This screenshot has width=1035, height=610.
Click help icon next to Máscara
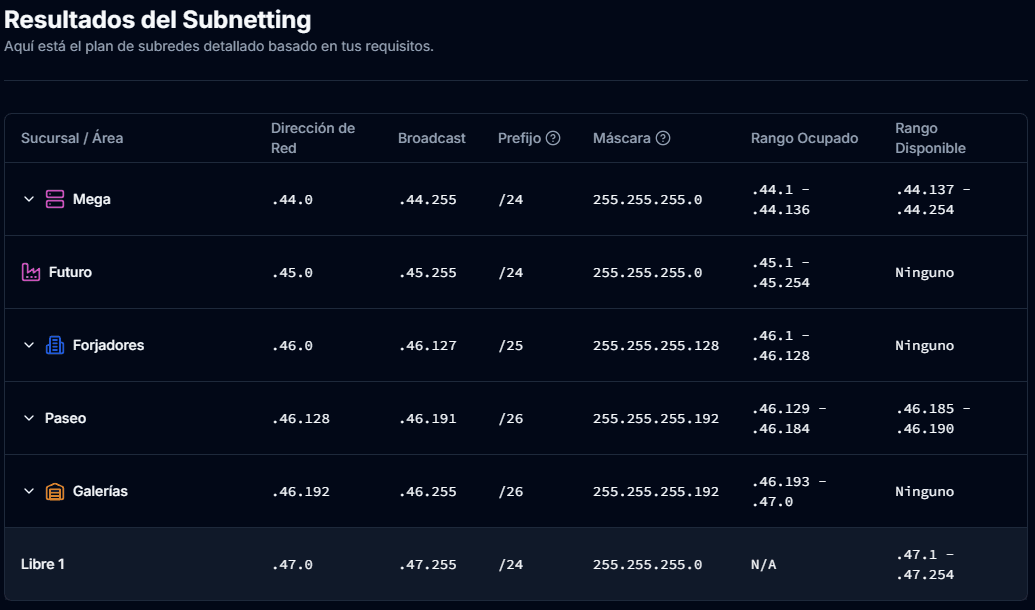point(663,138)
